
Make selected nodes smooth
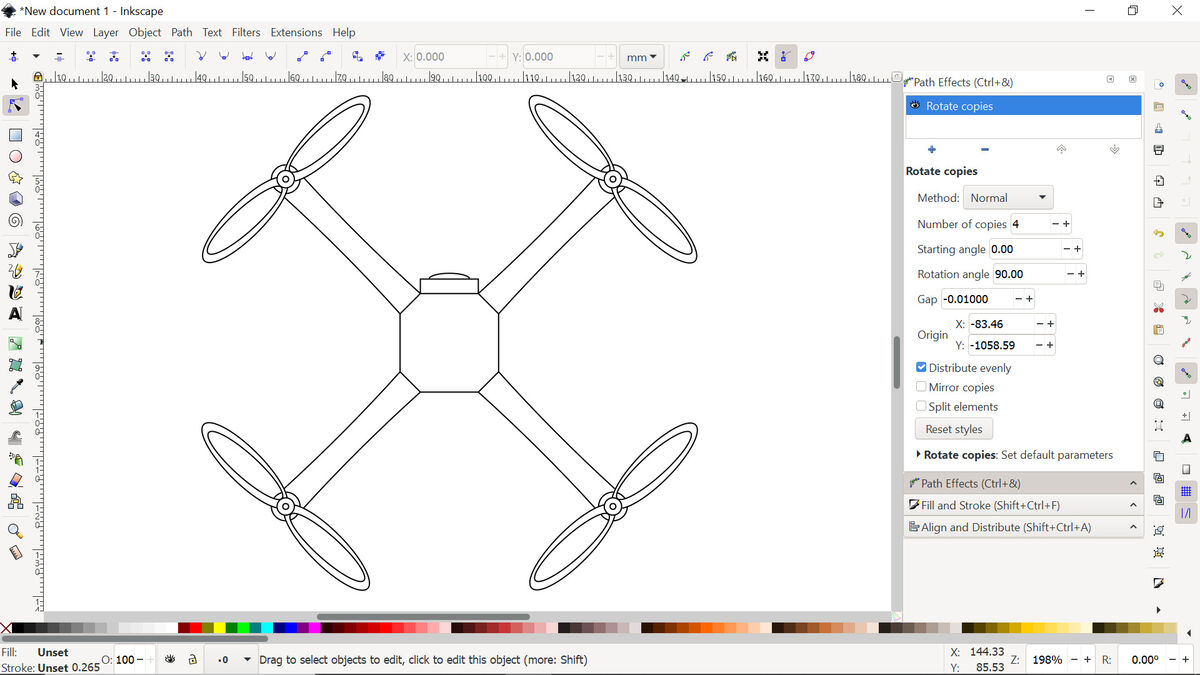[x=224, y=57]
